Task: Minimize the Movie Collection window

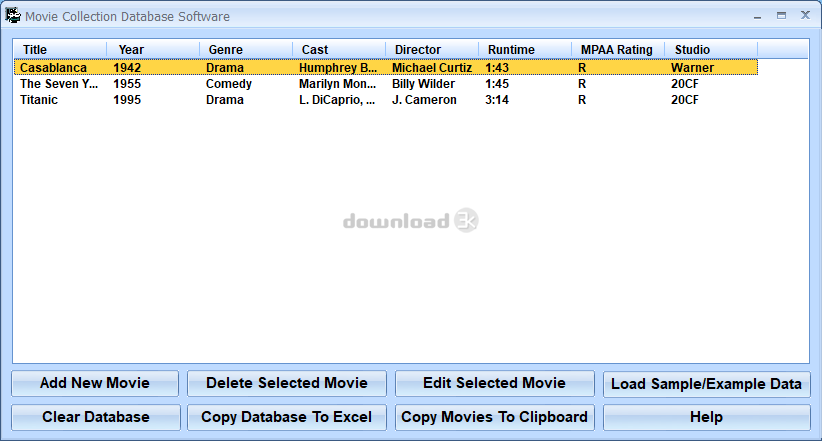Action: click(x=758, y=16)
